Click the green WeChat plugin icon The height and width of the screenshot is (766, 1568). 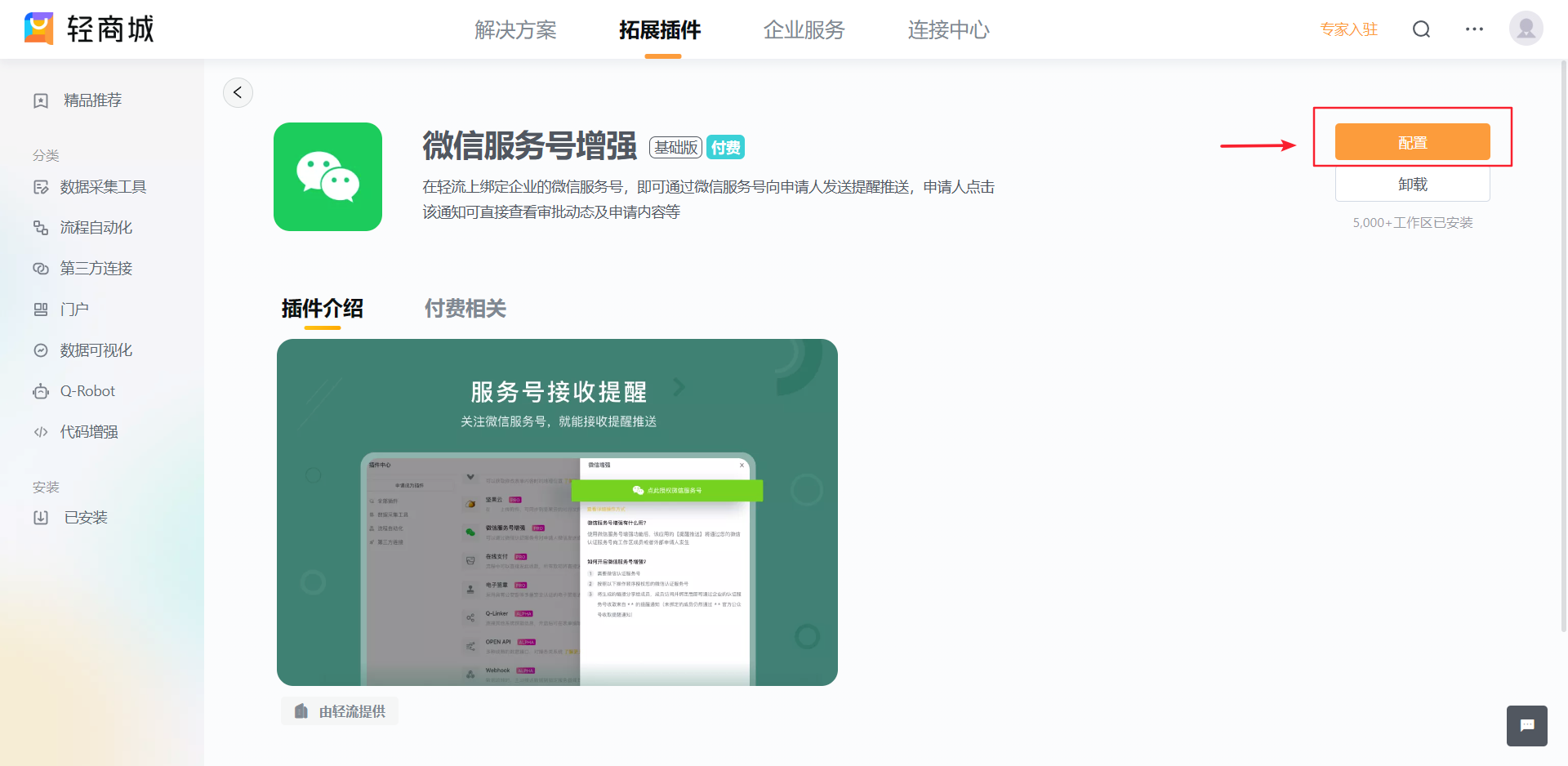click(327, 176)
